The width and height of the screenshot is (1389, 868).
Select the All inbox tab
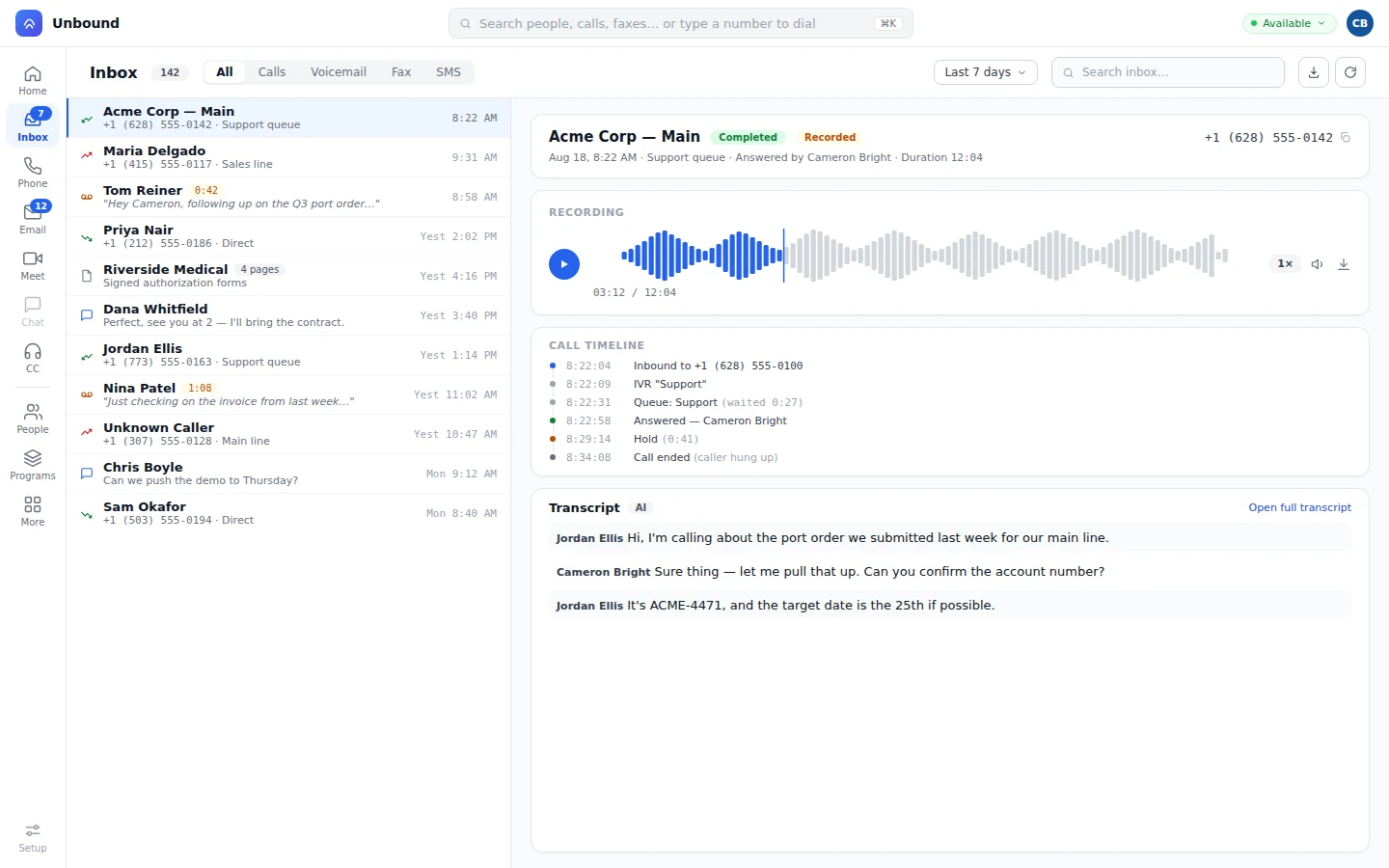coord(225,72)
